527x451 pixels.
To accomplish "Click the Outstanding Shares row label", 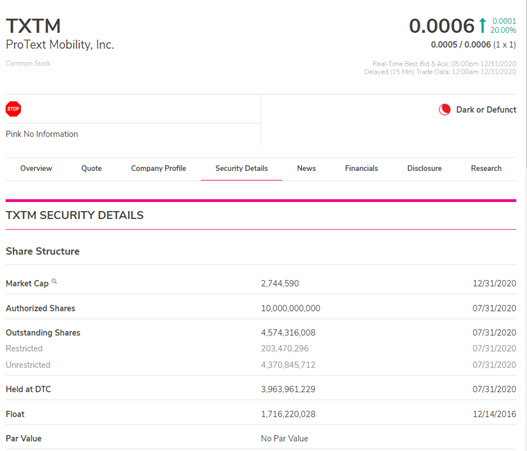I will click(43, 333).
